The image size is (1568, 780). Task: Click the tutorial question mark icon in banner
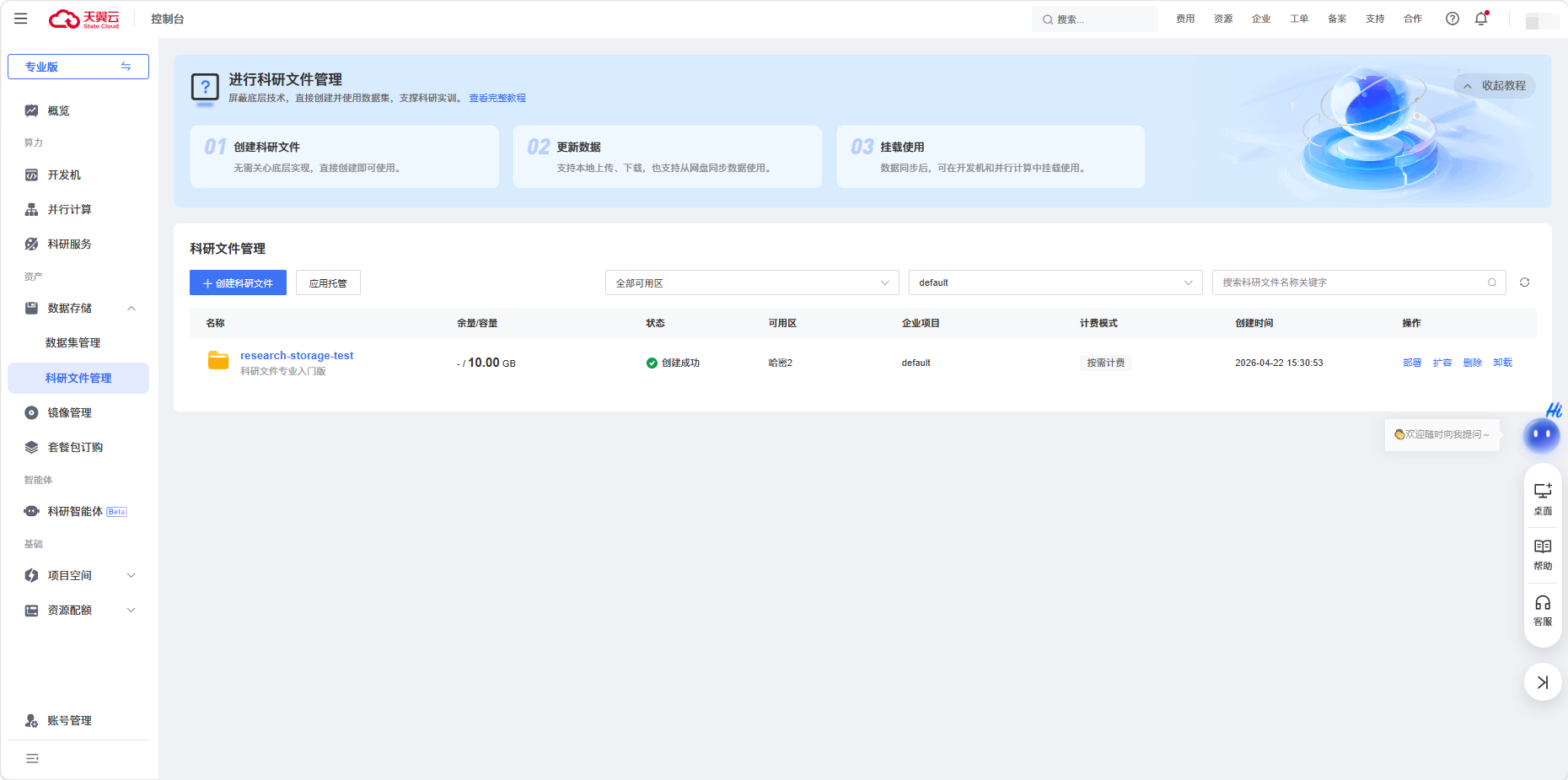tap(205, 88)
